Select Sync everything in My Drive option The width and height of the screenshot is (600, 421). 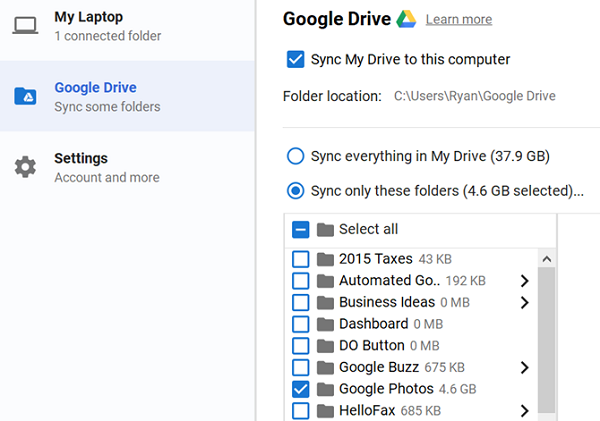tap(295, 156)
